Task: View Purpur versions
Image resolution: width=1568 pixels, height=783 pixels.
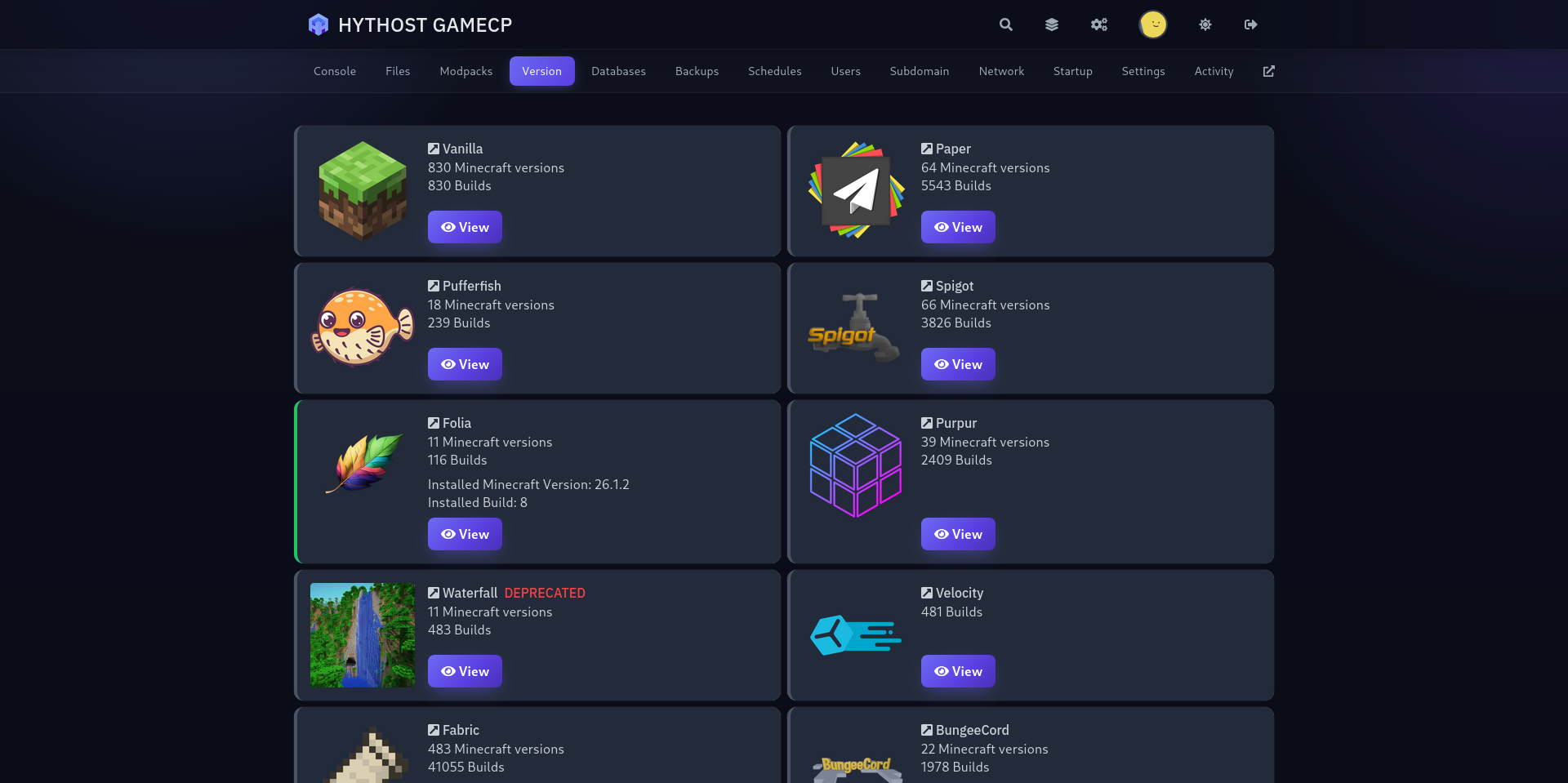Action: pyautogui.click(x=958, y=534)
